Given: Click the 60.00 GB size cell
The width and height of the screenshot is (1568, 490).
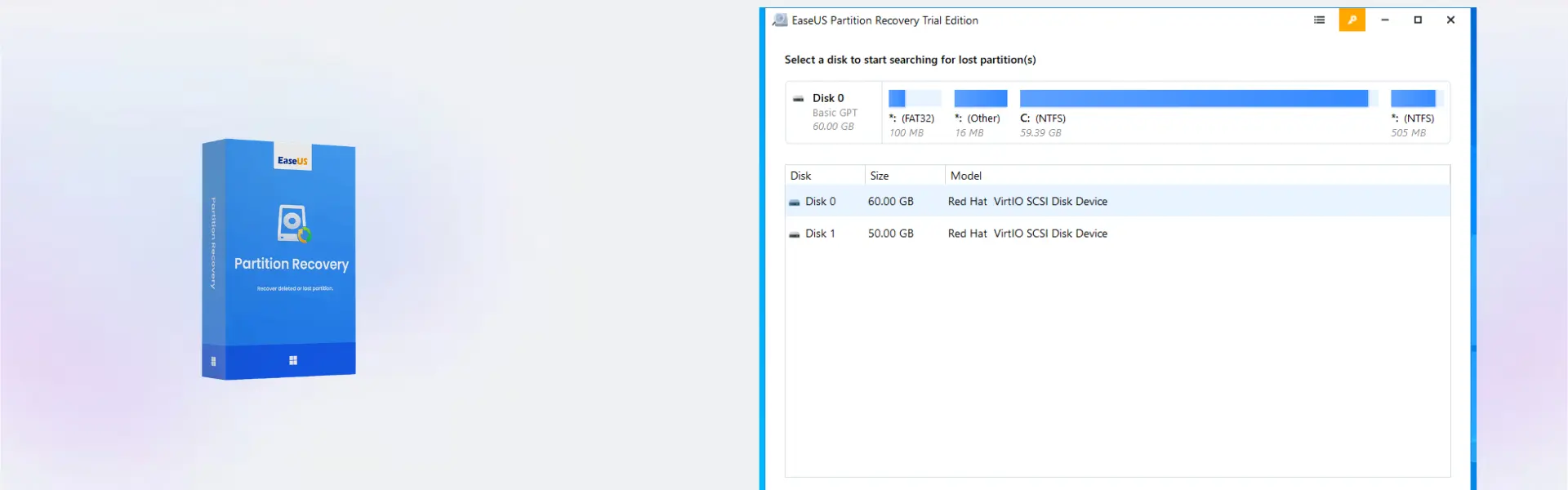Looking at the screenshot, I should pyautogui.click(x=890, y=202).
